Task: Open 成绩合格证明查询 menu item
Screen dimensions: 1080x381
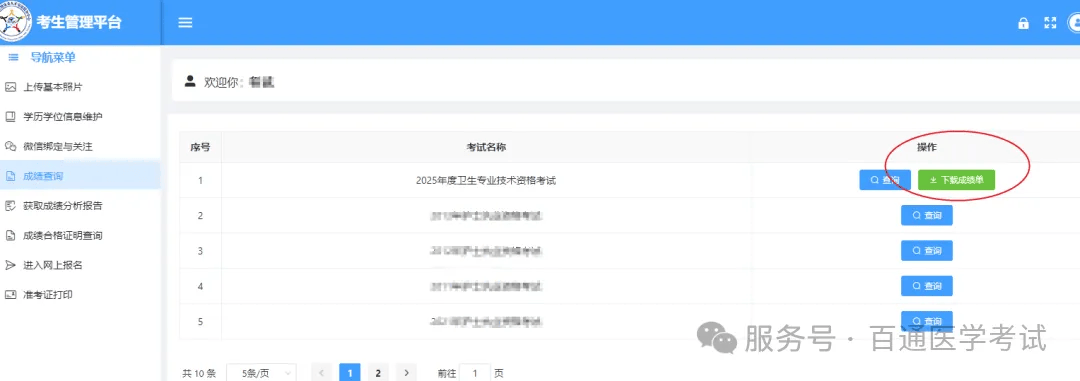Action: point(80,236)
